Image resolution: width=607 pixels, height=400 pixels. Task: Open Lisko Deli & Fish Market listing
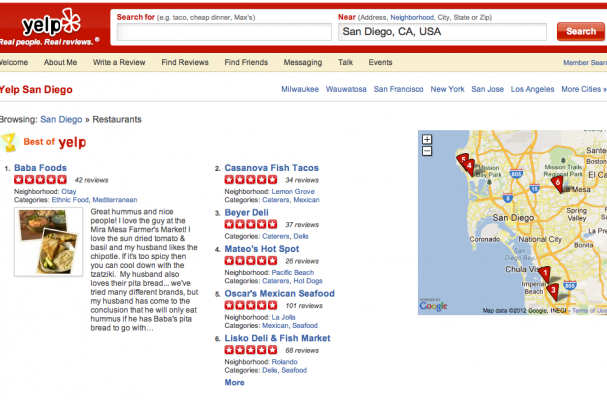(x=278, y=338)
